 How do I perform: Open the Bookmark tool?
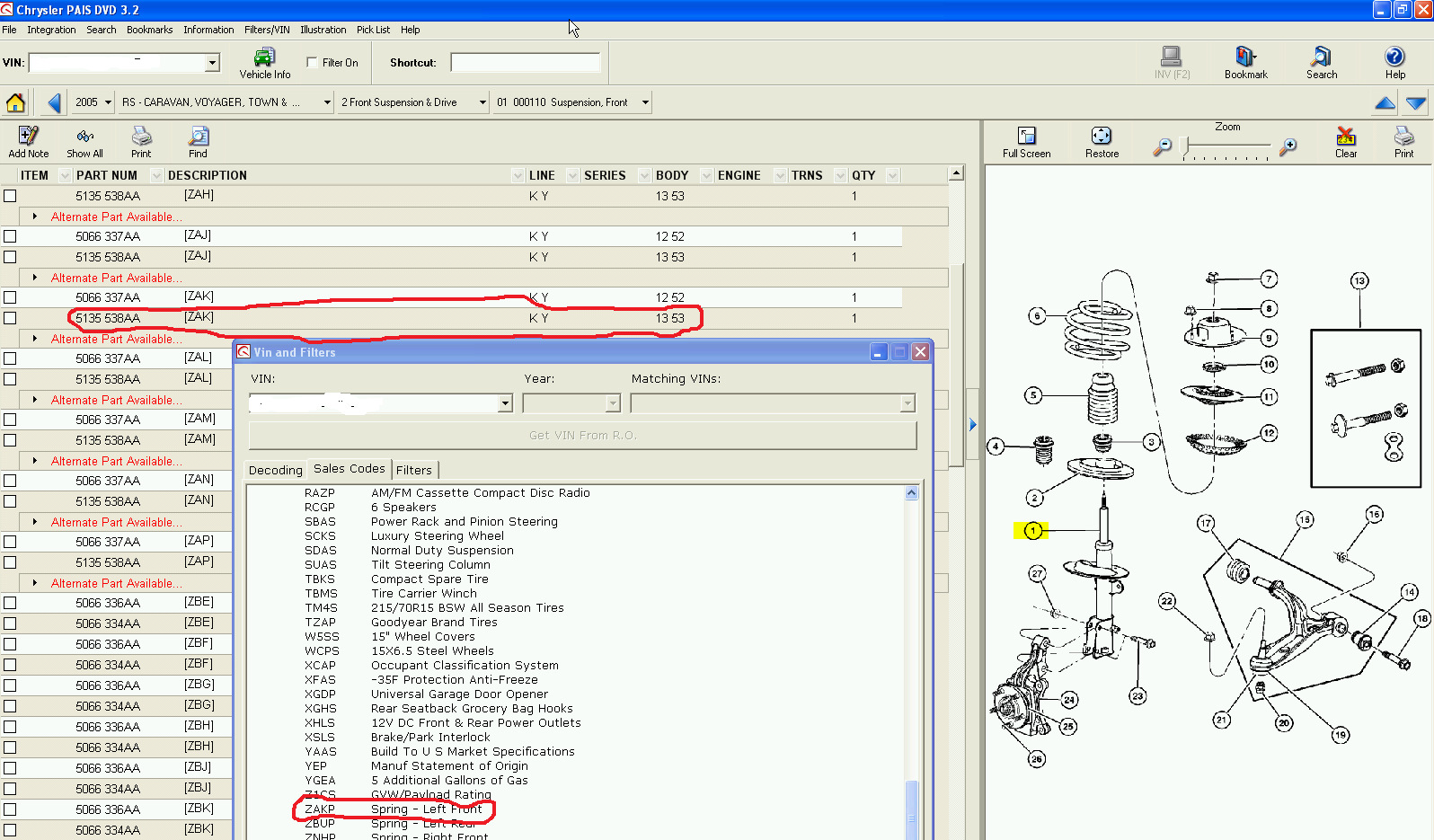coord(1245,63)
